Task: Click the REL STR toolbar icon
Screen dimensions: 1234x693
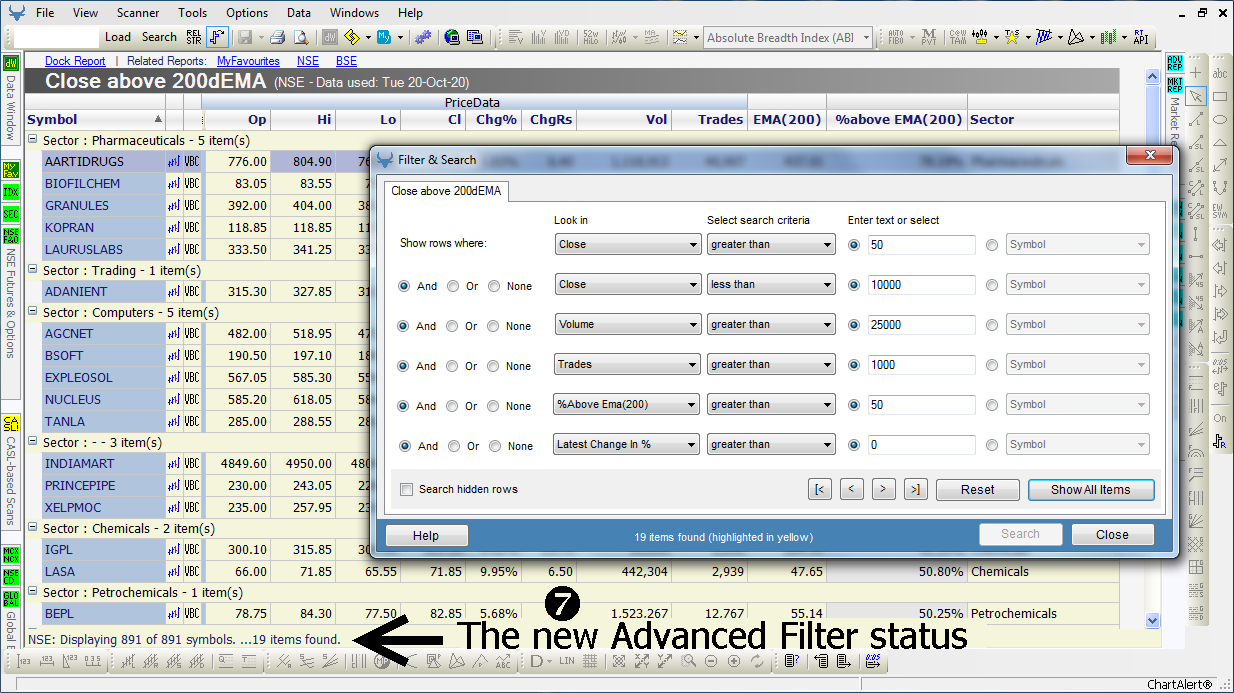Action: [x=194, y=37]
